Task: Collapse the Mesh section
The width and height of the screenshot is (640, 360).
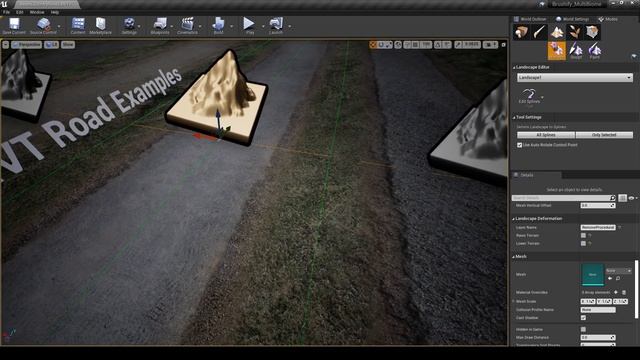Action: (514, 257)
